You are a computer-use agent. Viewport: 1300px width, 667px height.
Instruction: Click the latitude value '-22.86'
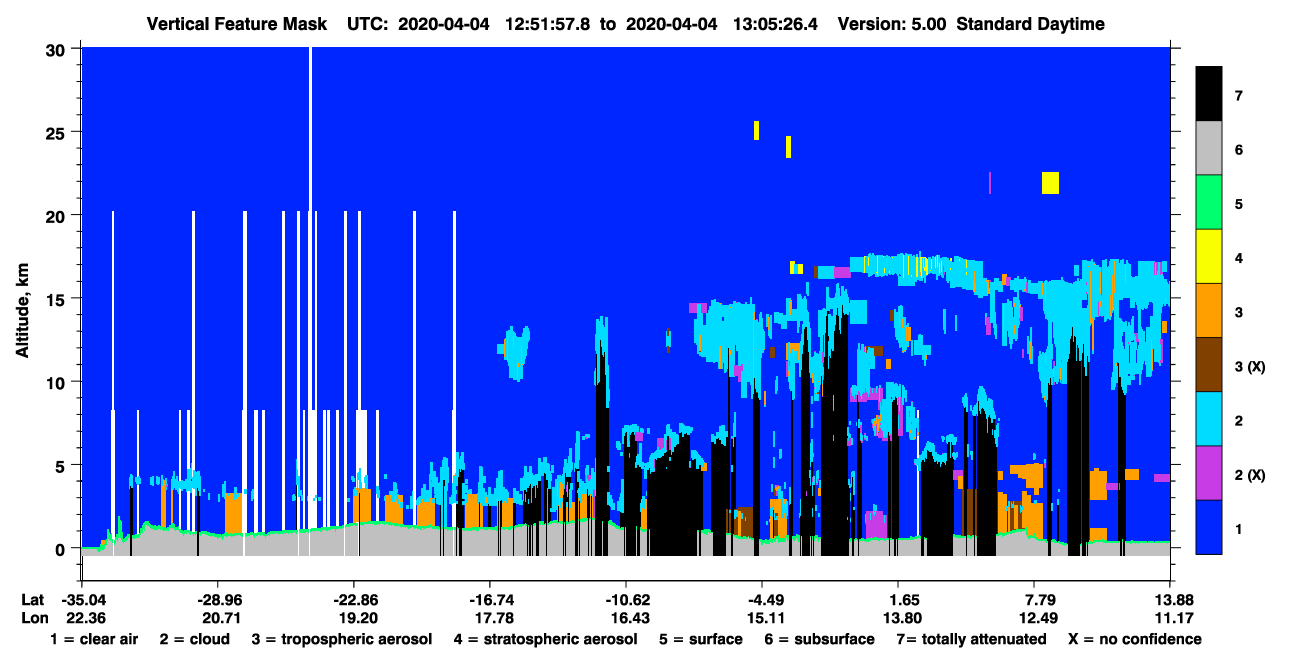click(x=353, y=600)
